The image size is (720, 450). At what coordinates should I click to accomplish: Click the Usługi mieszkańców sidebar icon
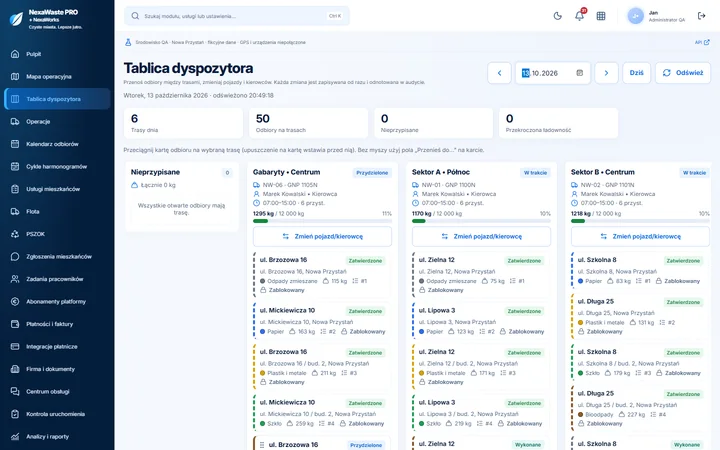coord(15,189)
